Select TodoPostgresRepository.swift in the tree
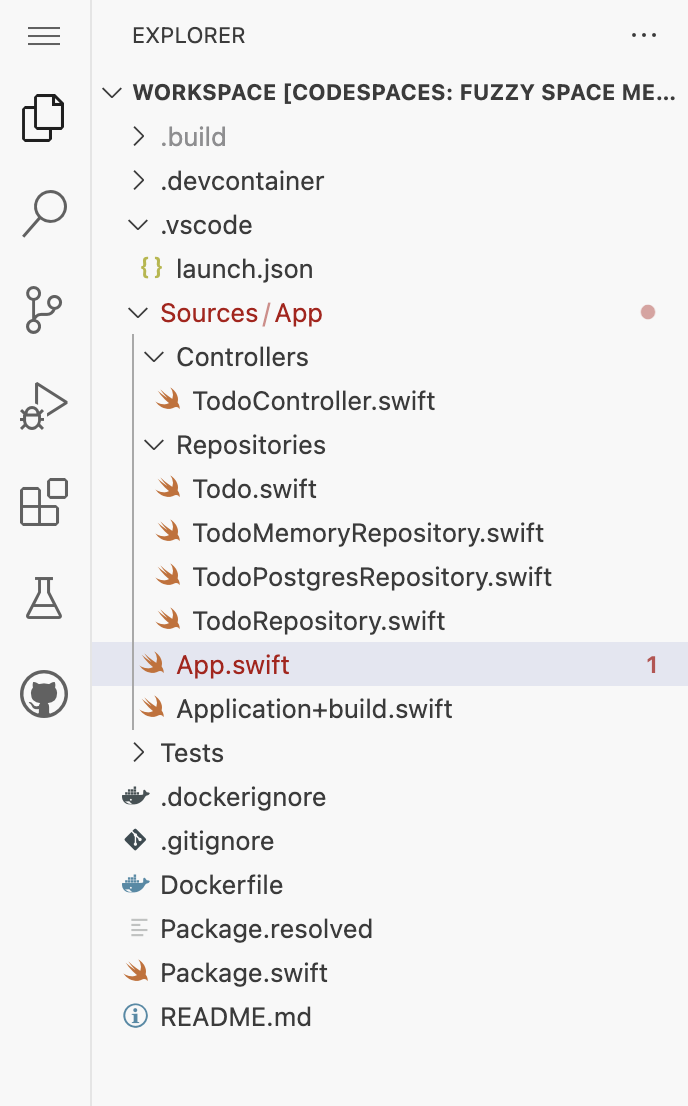Viewport: 688px width, 1106px height. tap(372, 577)
